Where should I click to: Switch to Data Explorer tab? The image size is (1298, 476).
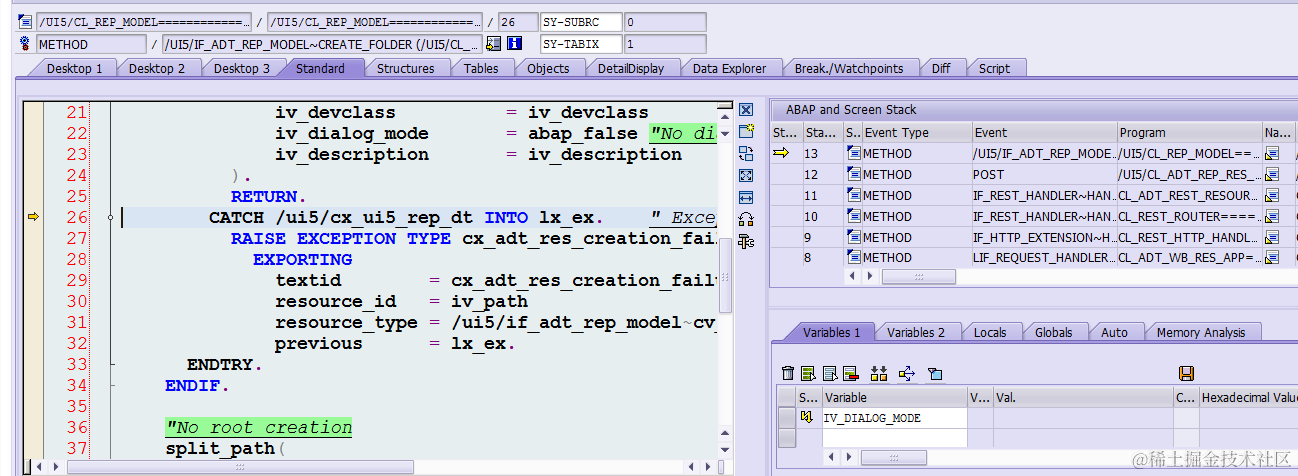click(729, 68)
